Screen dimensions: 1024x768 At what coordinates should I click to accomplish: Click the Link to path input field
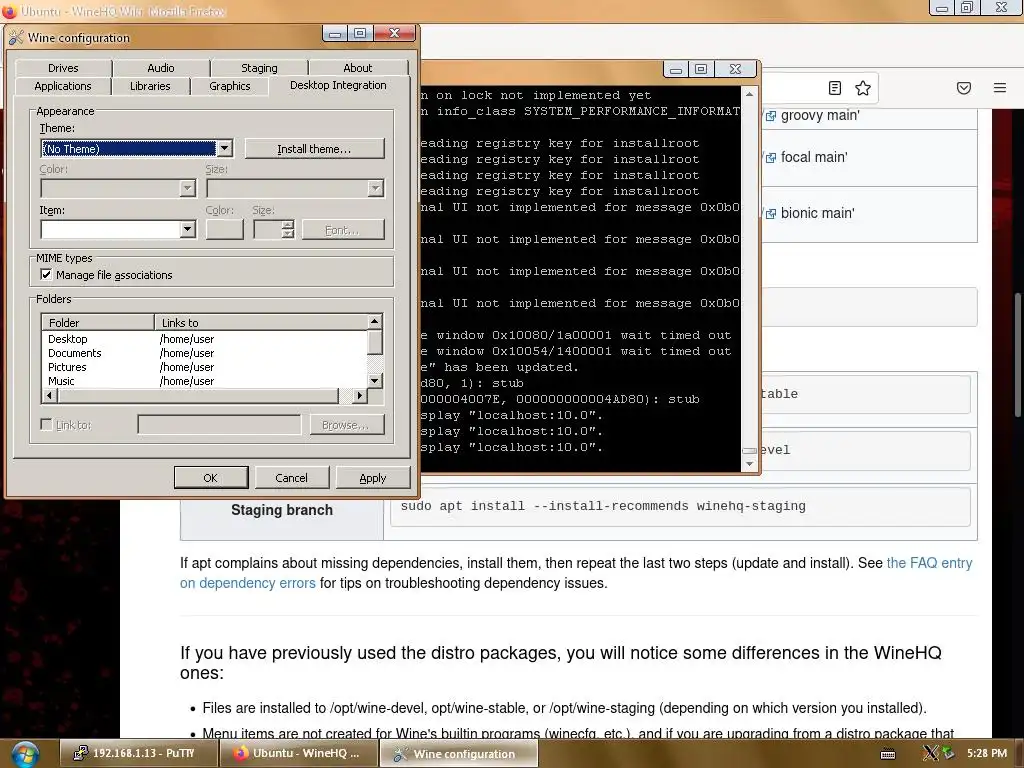(x=219, y=425)
